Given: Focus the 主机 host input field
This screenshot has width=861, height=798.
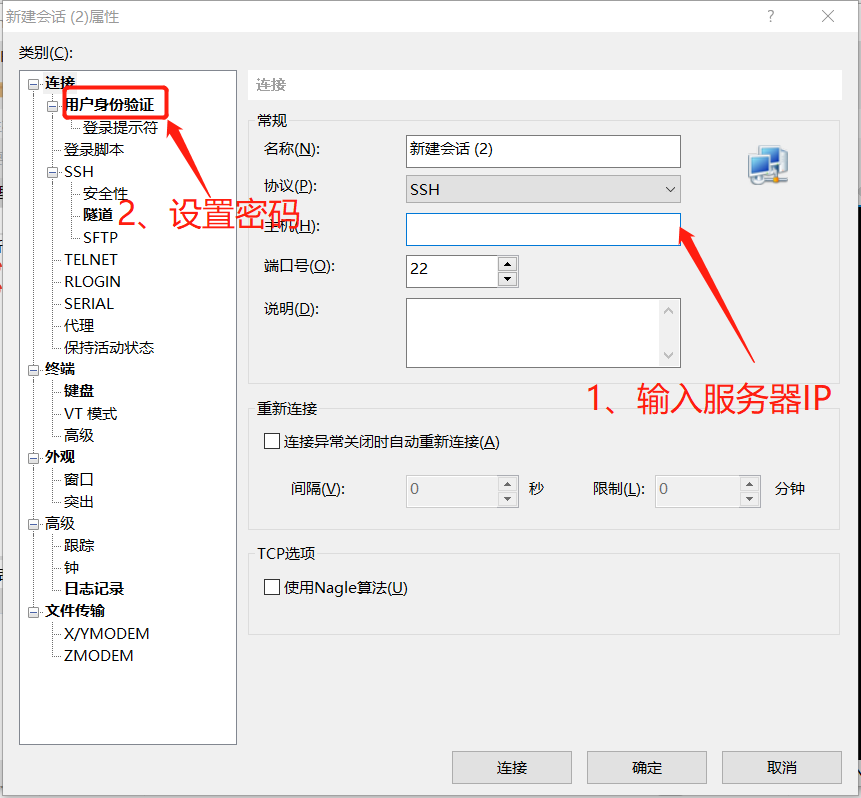Looking at the screenshot, I should [543, 229].
